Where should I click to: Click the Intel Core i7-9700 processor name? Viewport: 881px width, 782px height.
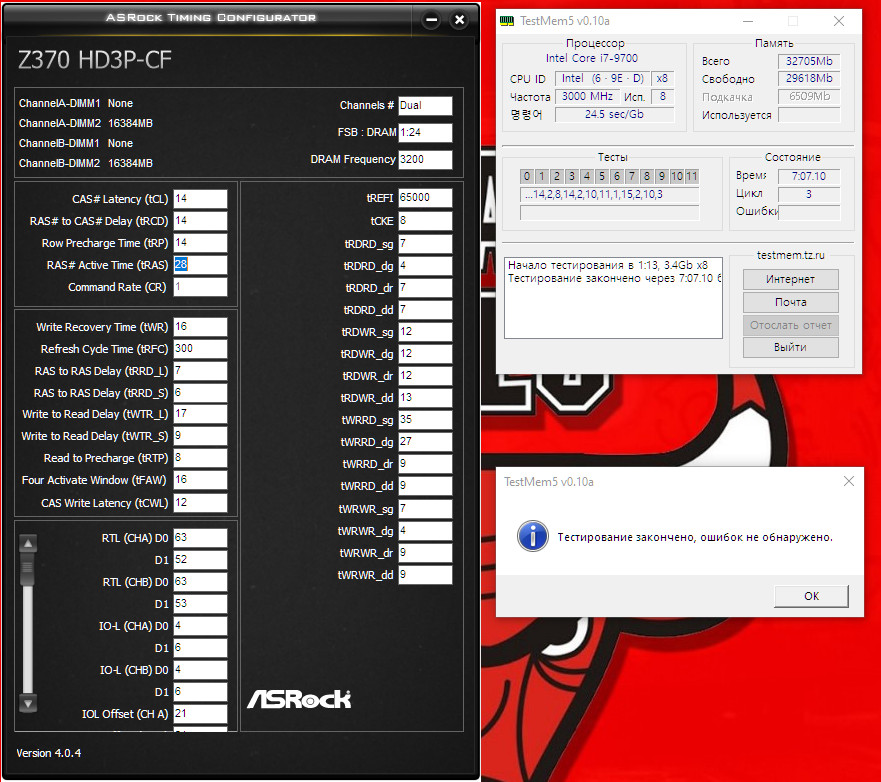592,58
